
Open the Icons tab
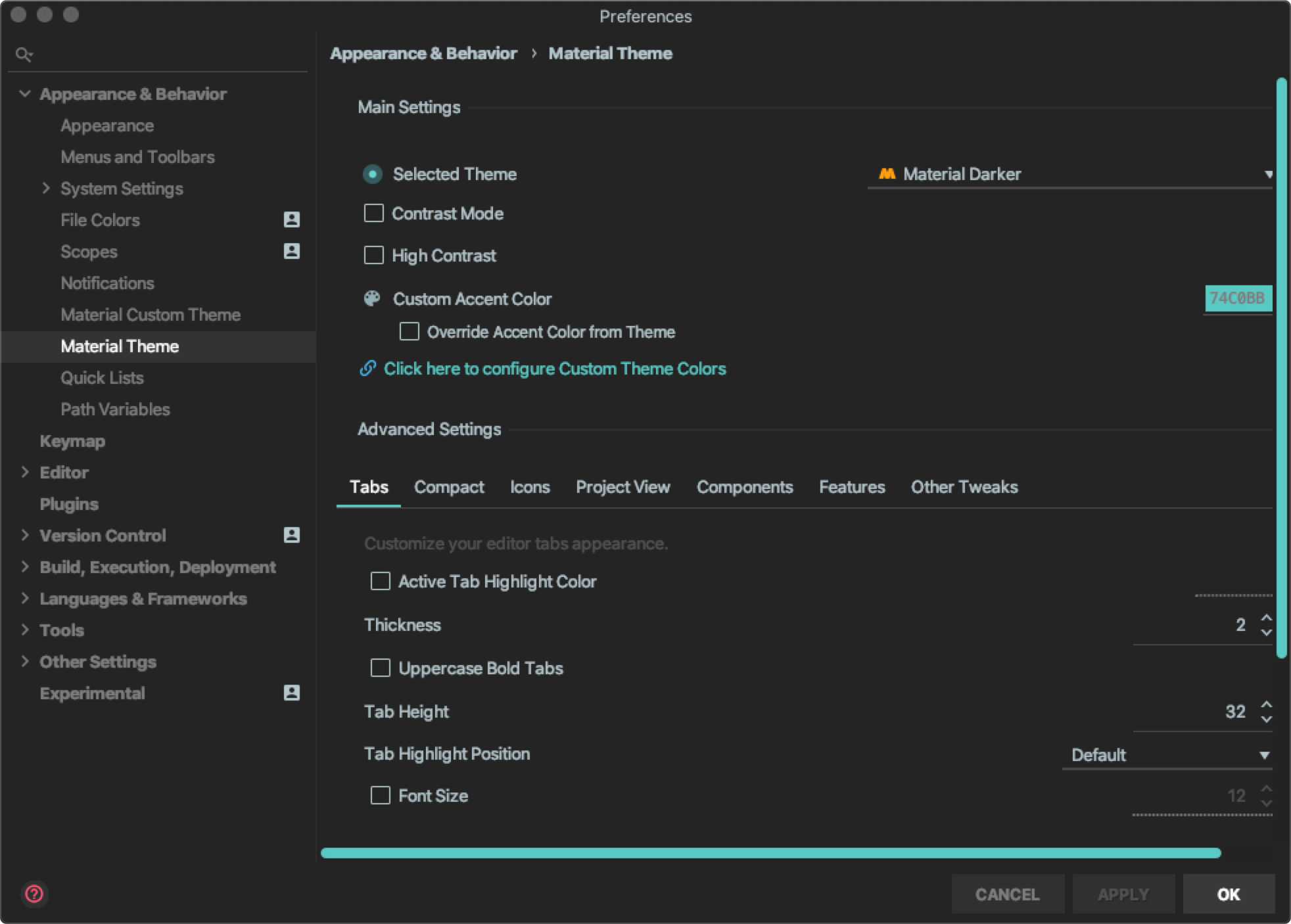pos(530,487)
